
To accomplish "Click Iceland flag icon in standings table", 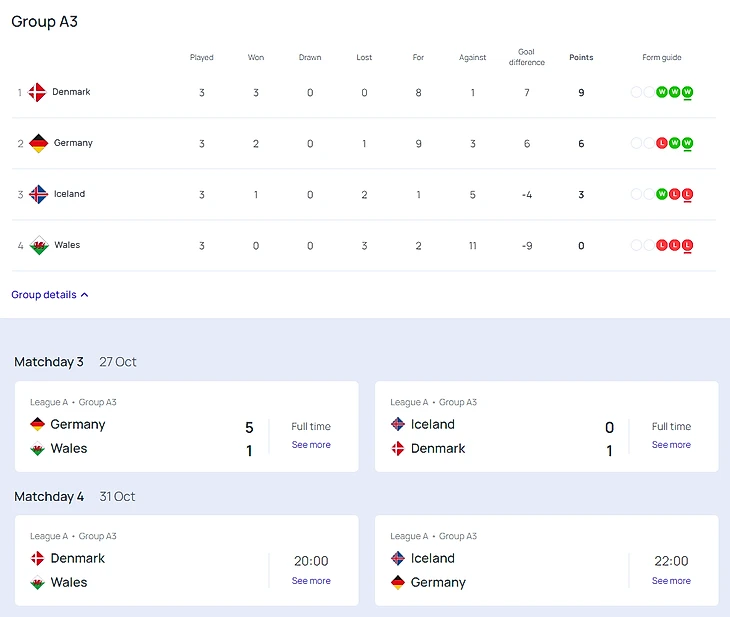I will tap(38, 194).
